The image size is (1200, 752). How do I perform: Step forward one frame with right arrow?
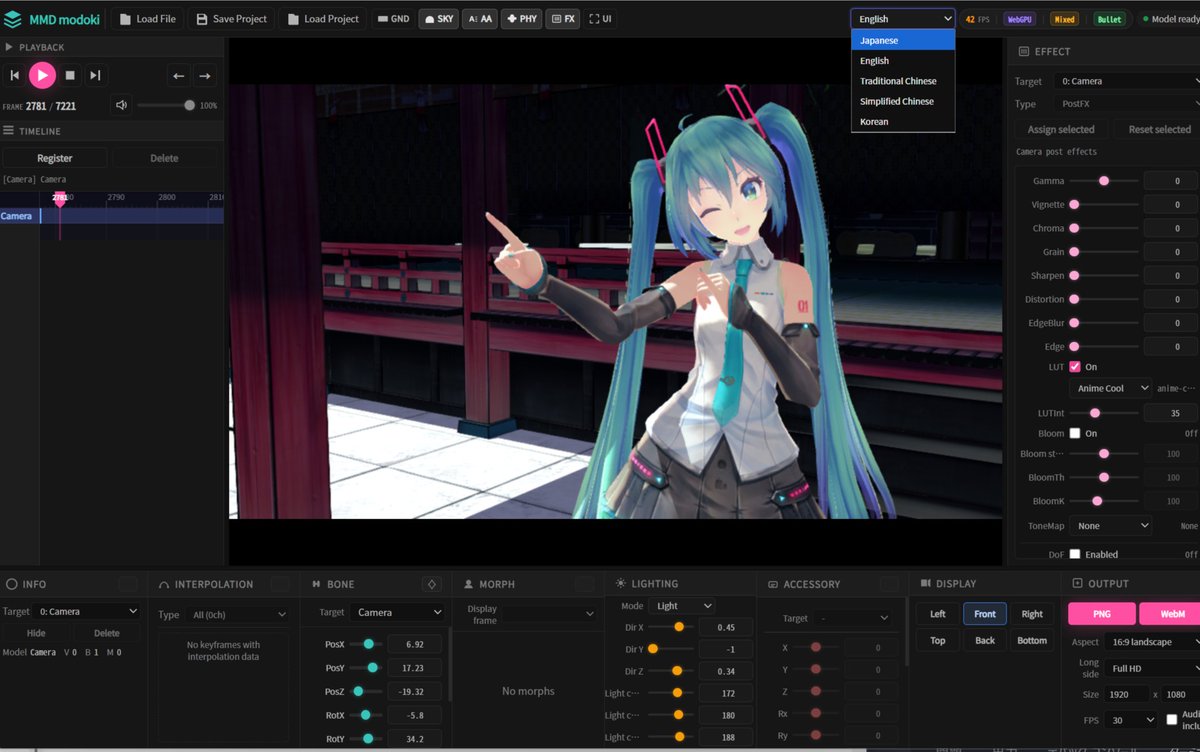click(204, 75)
